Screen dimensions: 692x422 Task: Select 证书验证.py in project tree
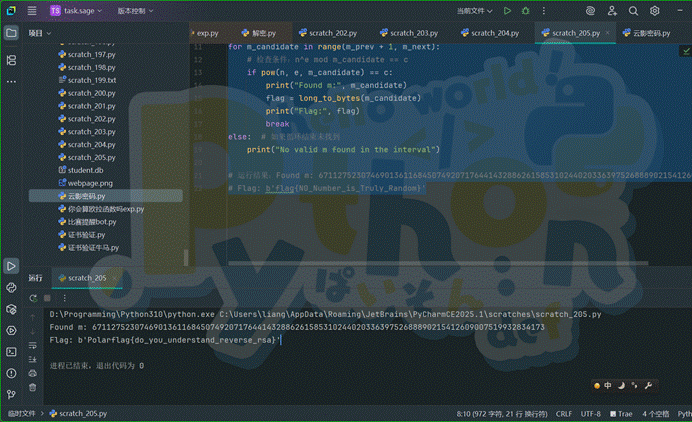tap(82, 234)
